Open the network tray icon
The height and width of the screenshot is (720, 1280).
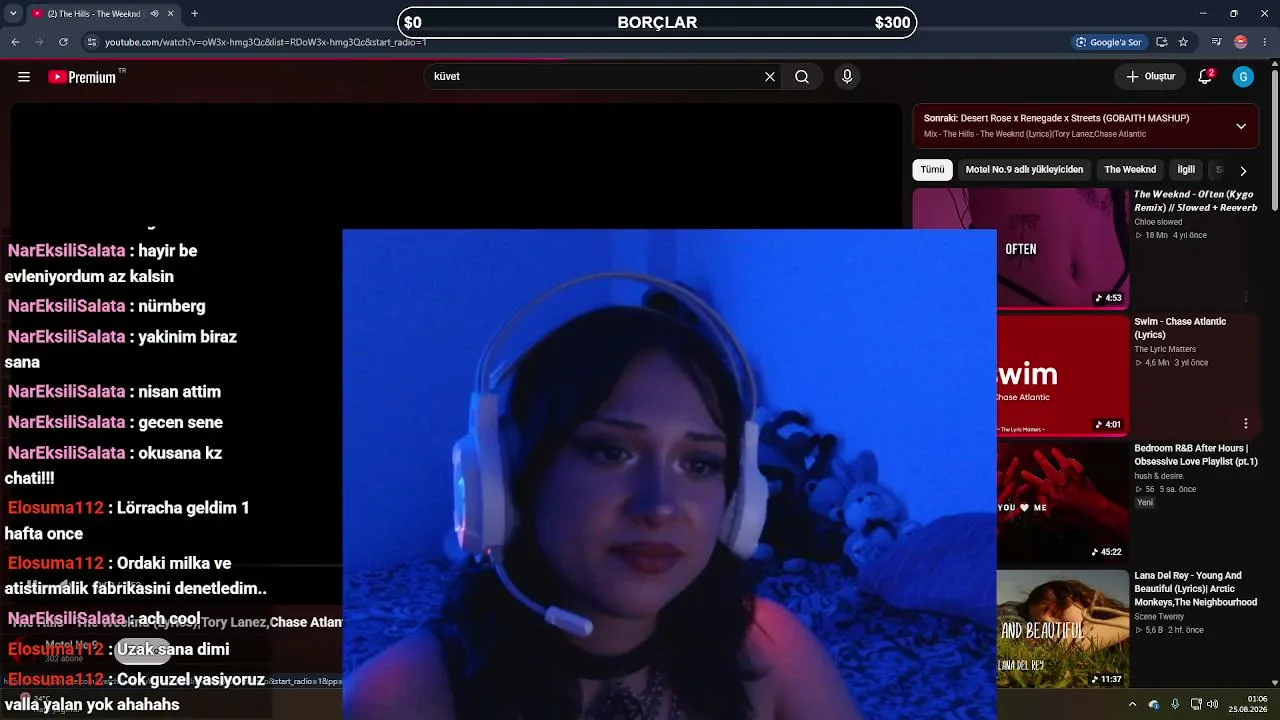[x=1196, y=704]
